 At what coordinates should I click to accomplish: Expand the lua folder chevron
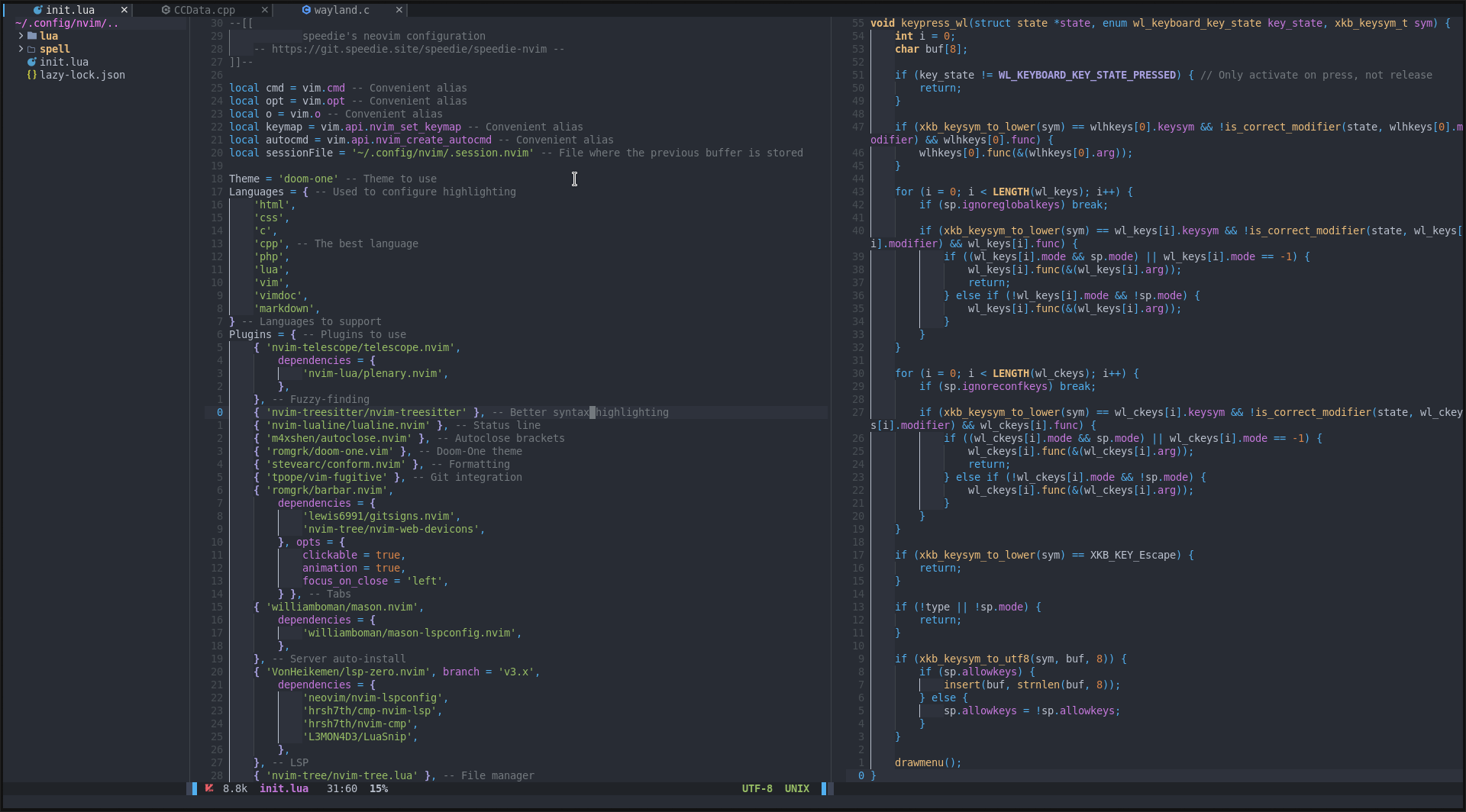(x=21, y=36)
